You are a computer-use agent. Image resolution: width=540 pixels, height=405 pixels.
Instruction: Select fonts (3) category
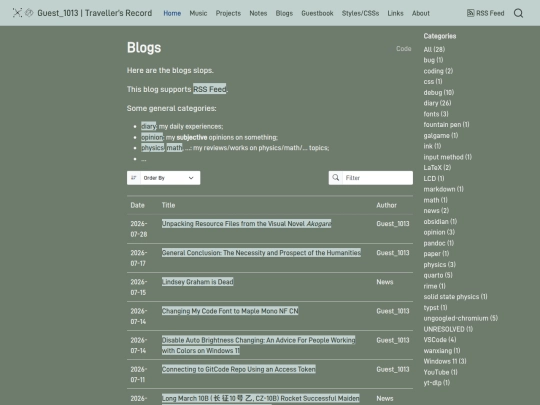click(436, 114)
